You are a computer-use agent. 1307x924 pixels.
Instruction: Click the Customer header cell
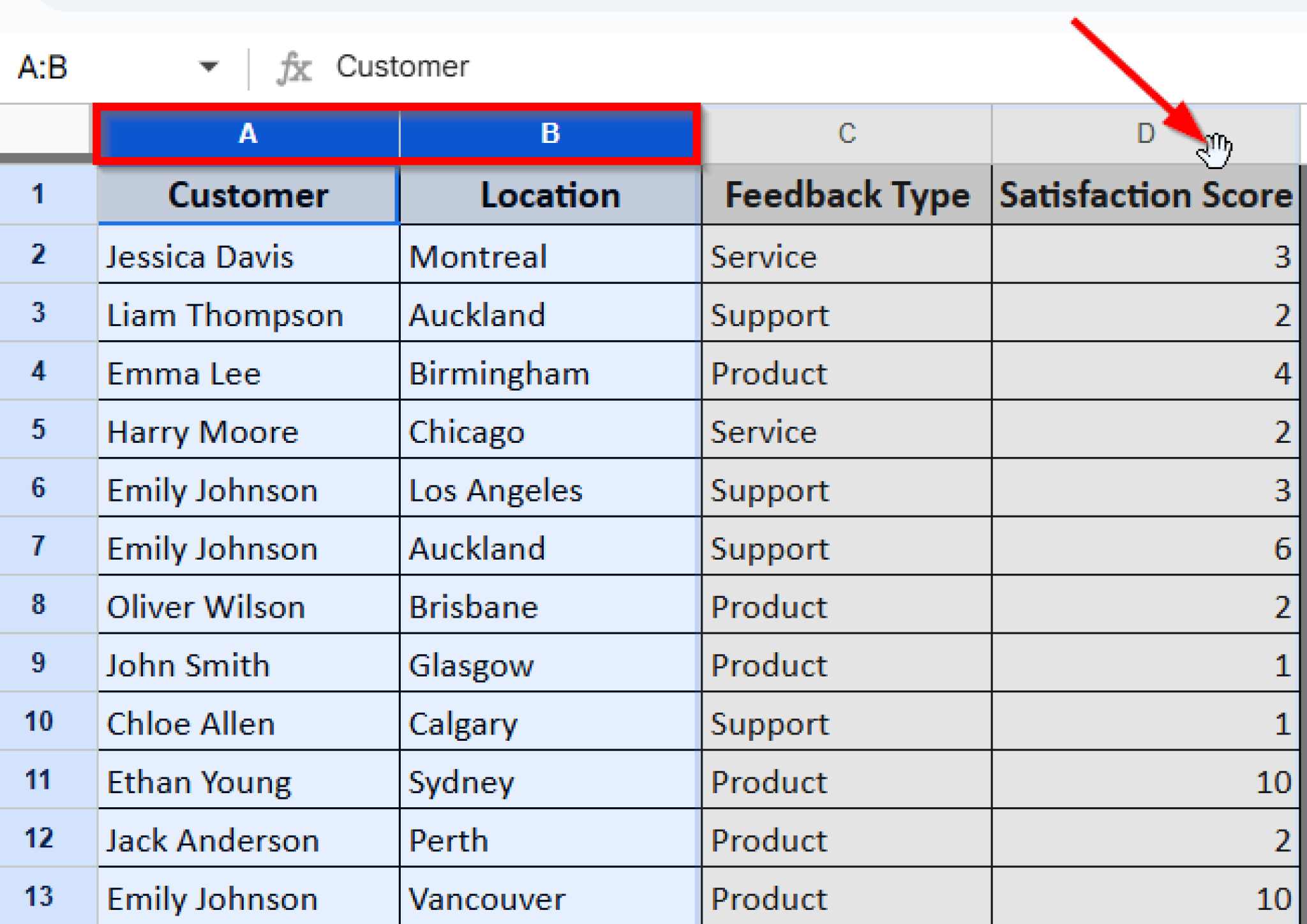(x=248, y=195)
